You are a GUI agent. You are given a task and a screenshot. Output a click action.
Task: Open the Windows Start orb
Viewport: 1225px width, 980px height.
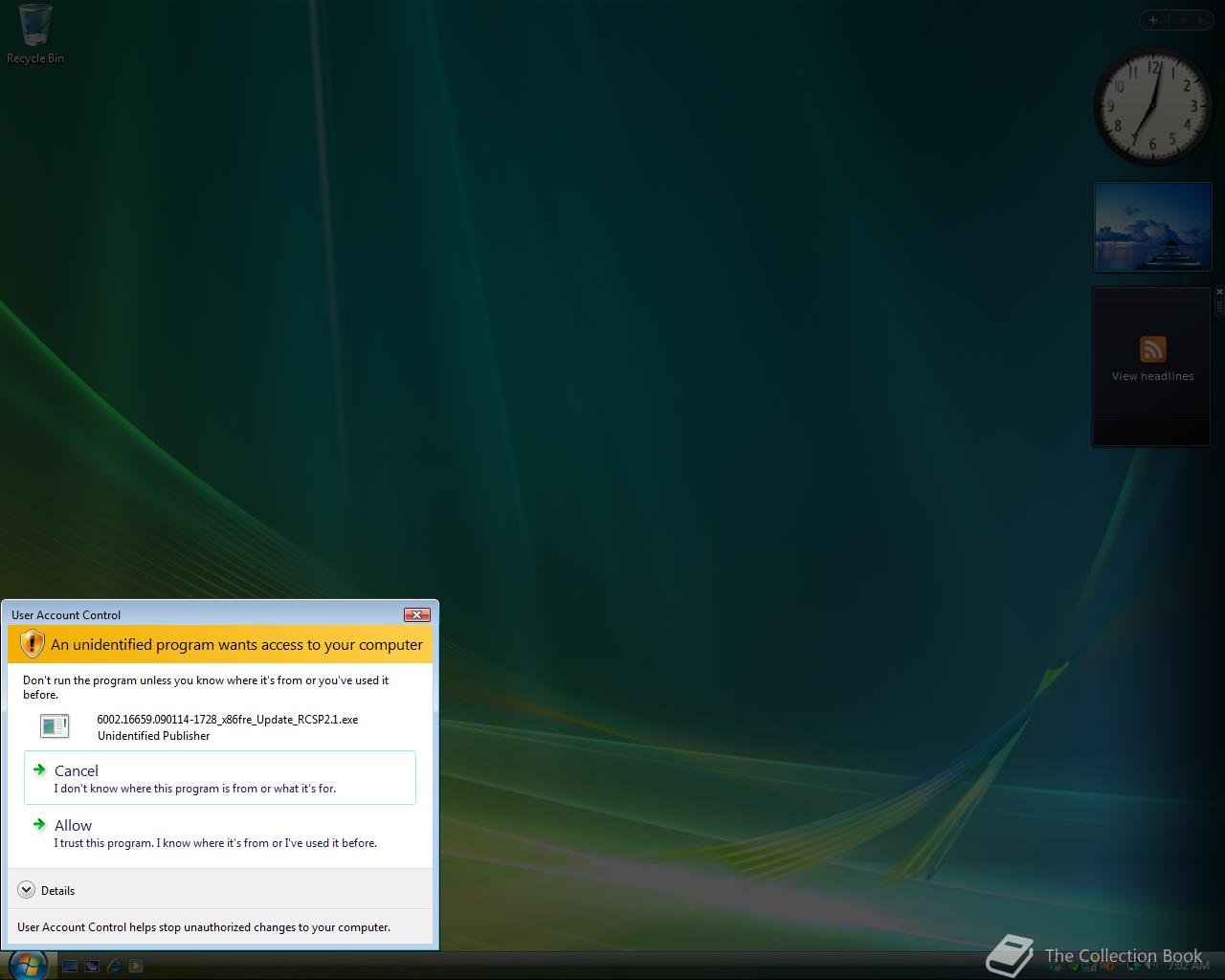(x=27, y=965)
